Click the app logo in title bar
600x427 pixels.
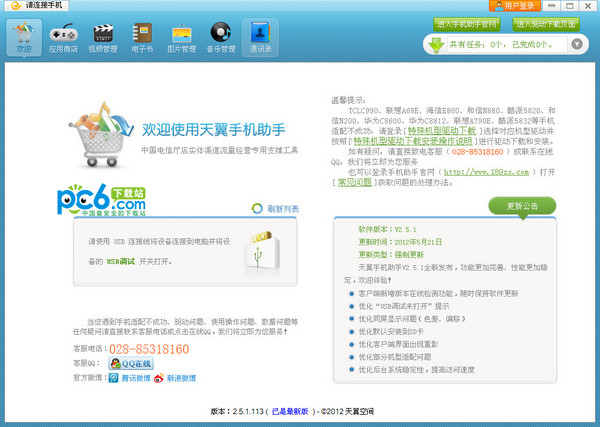click(16, 5)
